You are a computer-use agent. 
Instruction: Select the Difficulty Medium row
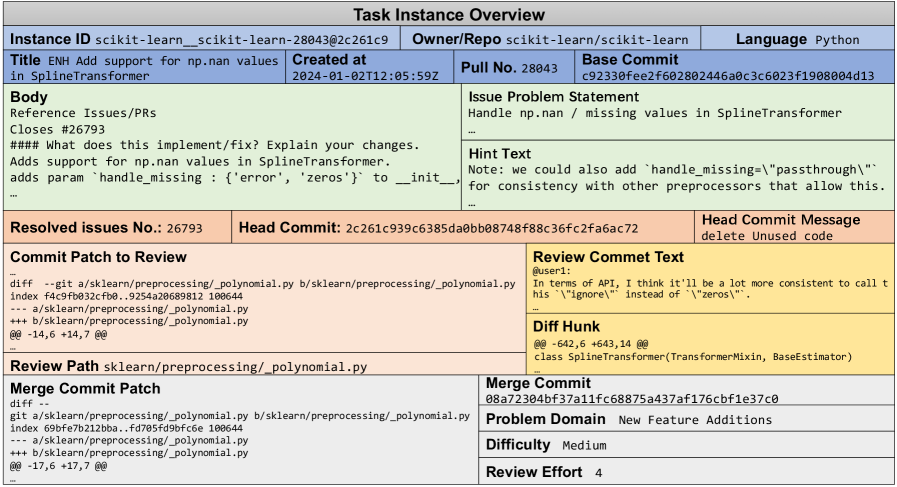pyautogui.click(x=686, y=445)
